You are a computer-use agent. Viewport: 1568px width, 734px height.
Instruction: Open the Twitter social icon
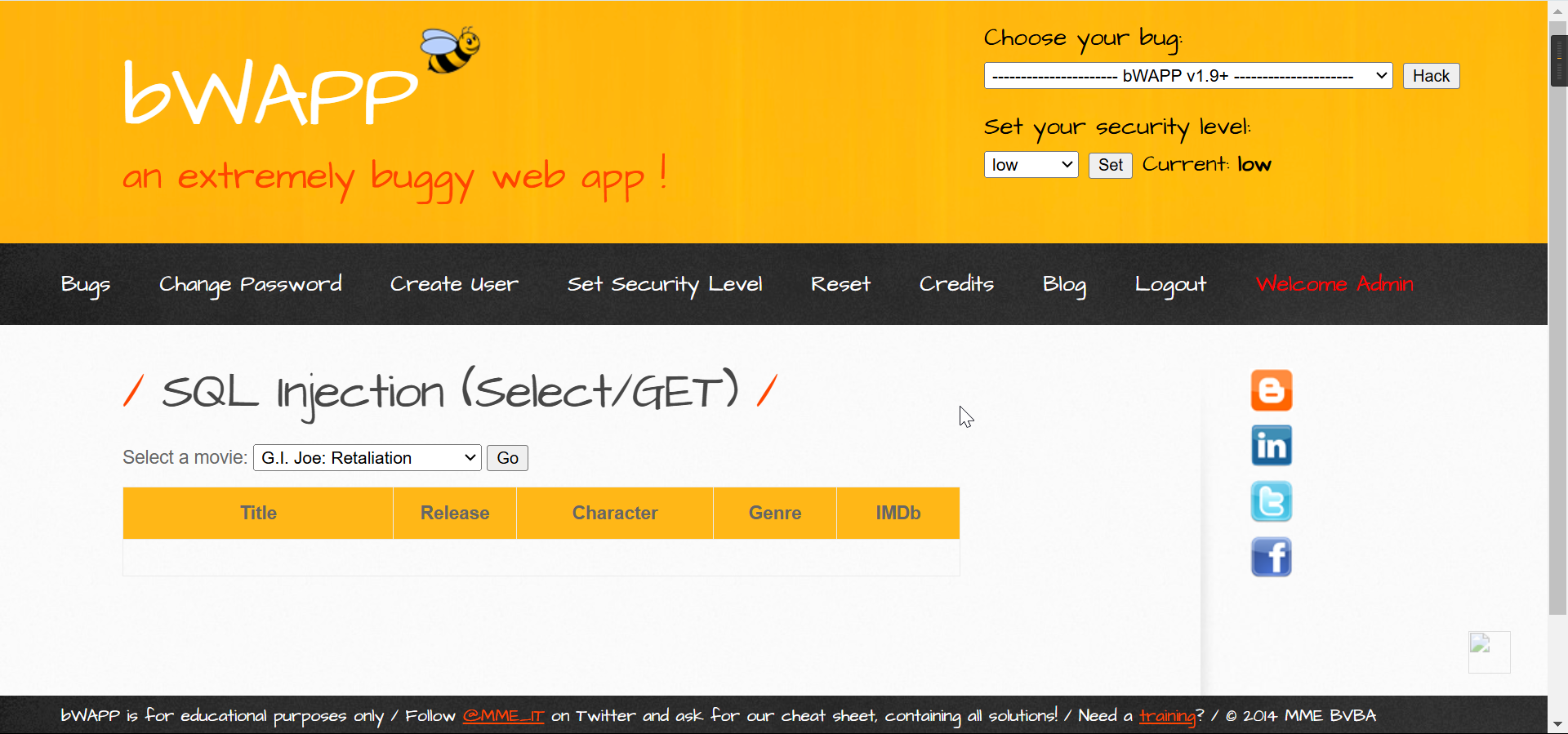coord(1272,501)
